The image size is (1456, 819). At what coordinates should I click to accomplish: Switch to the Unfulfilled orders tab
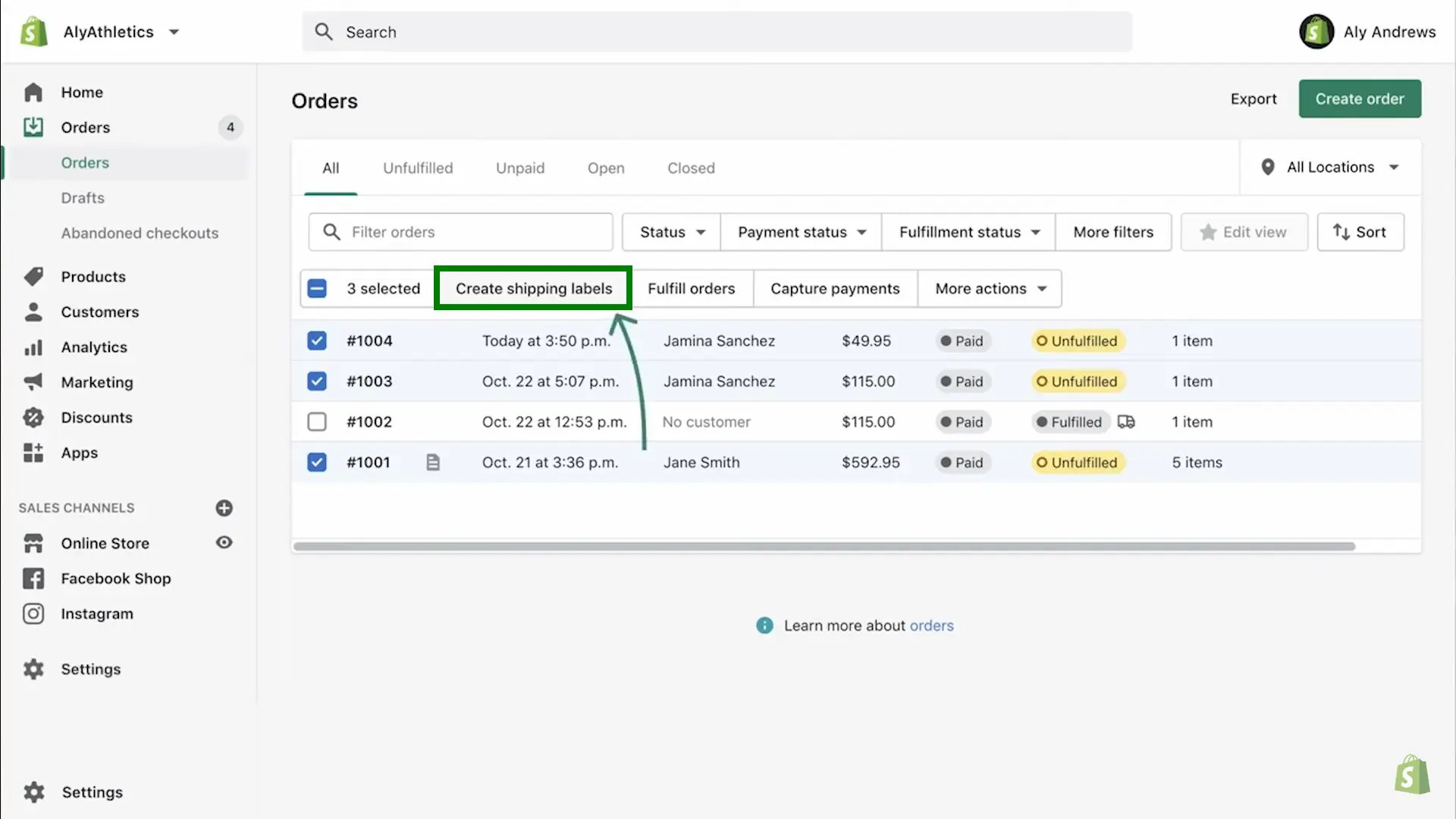418,168
